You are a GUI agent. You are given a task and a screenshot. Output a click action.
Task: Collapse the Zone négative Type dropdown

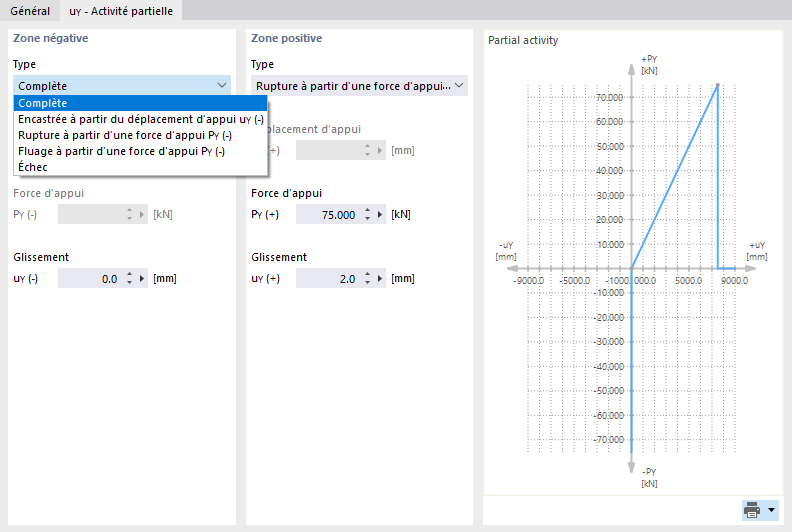(x=221, y=86)
